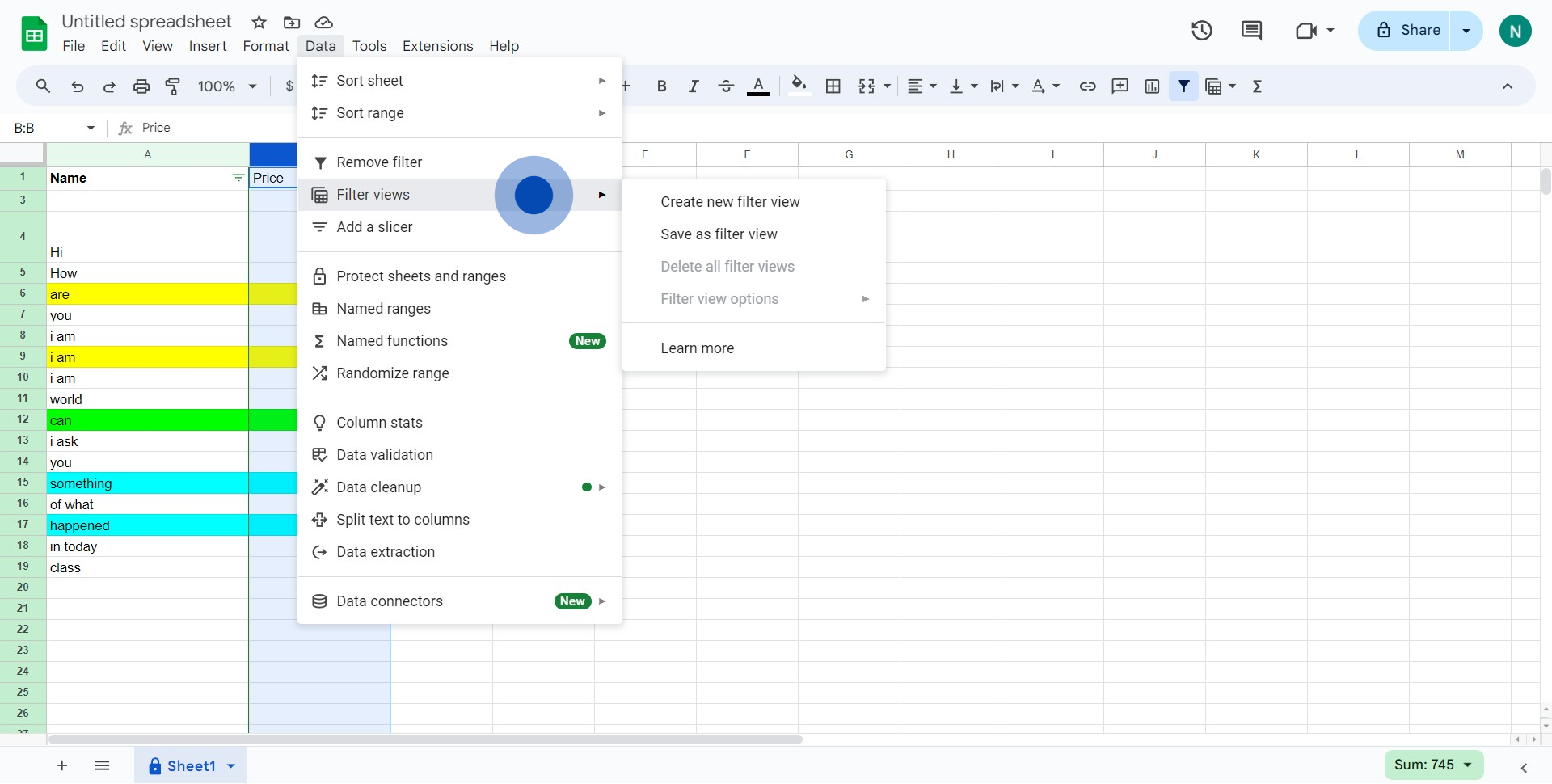Open the Extensions menu
The image size is (1552, 784).
(x=438, y=46)
